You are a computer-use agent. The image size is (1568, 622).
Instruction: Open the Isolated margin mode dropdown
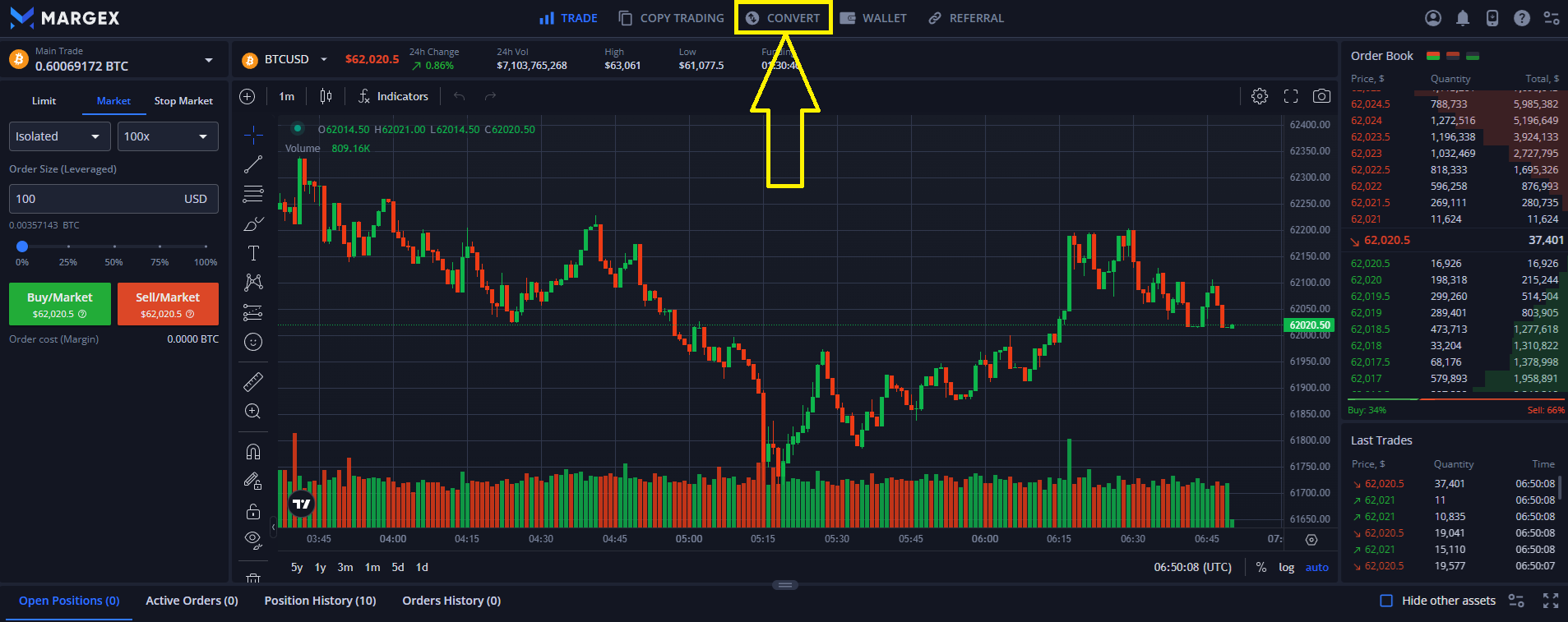pyautogui.click(x=60, y=136)
